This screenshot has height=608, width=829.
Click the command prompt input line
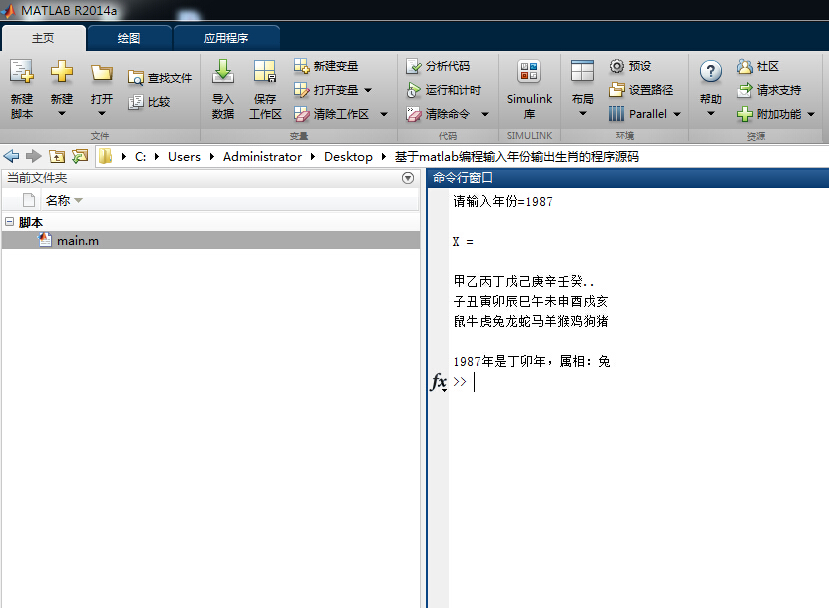640,382
